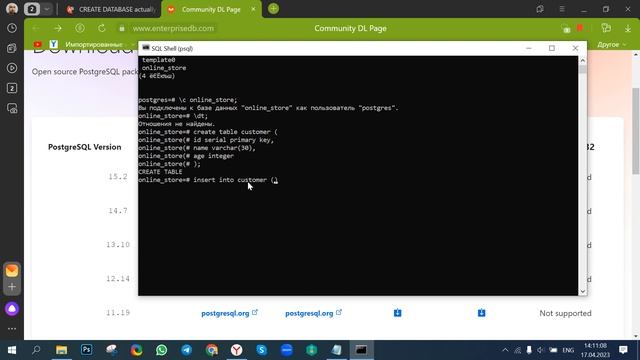The height and width of the screenshot is (360, 640).
Task: Switch to the CREATE DATABASE tab
Action: coord(111,9)
